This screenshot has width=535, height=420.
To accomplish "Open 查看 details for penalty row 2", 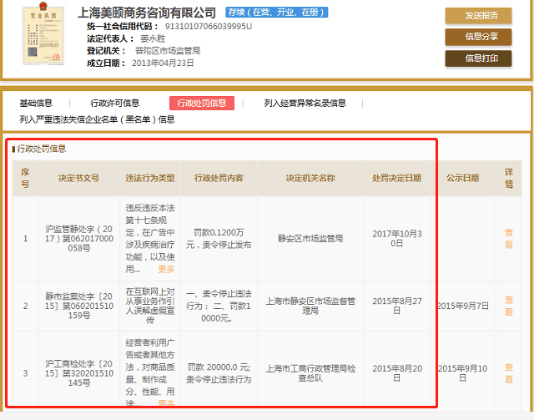I will [x=509, y=306].
